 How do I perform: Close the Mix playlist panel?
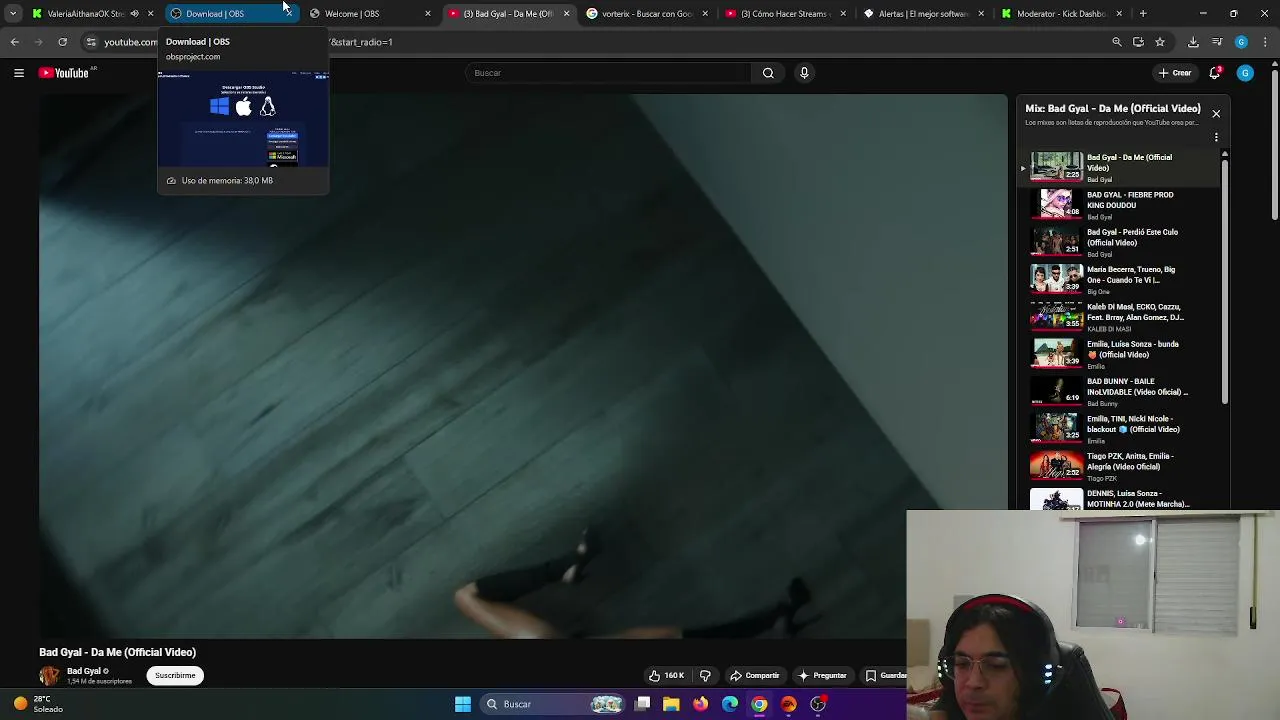1216,114
